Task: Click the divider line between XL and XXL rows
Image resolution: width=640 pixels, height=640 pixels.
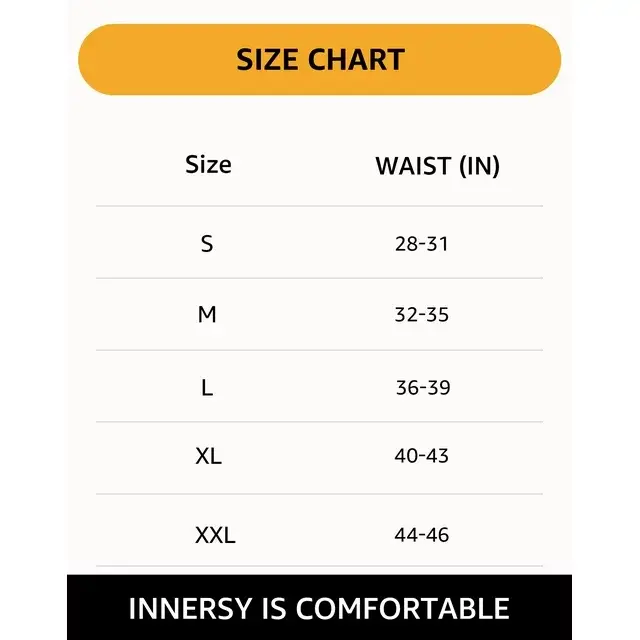Action: click(320, 494)
